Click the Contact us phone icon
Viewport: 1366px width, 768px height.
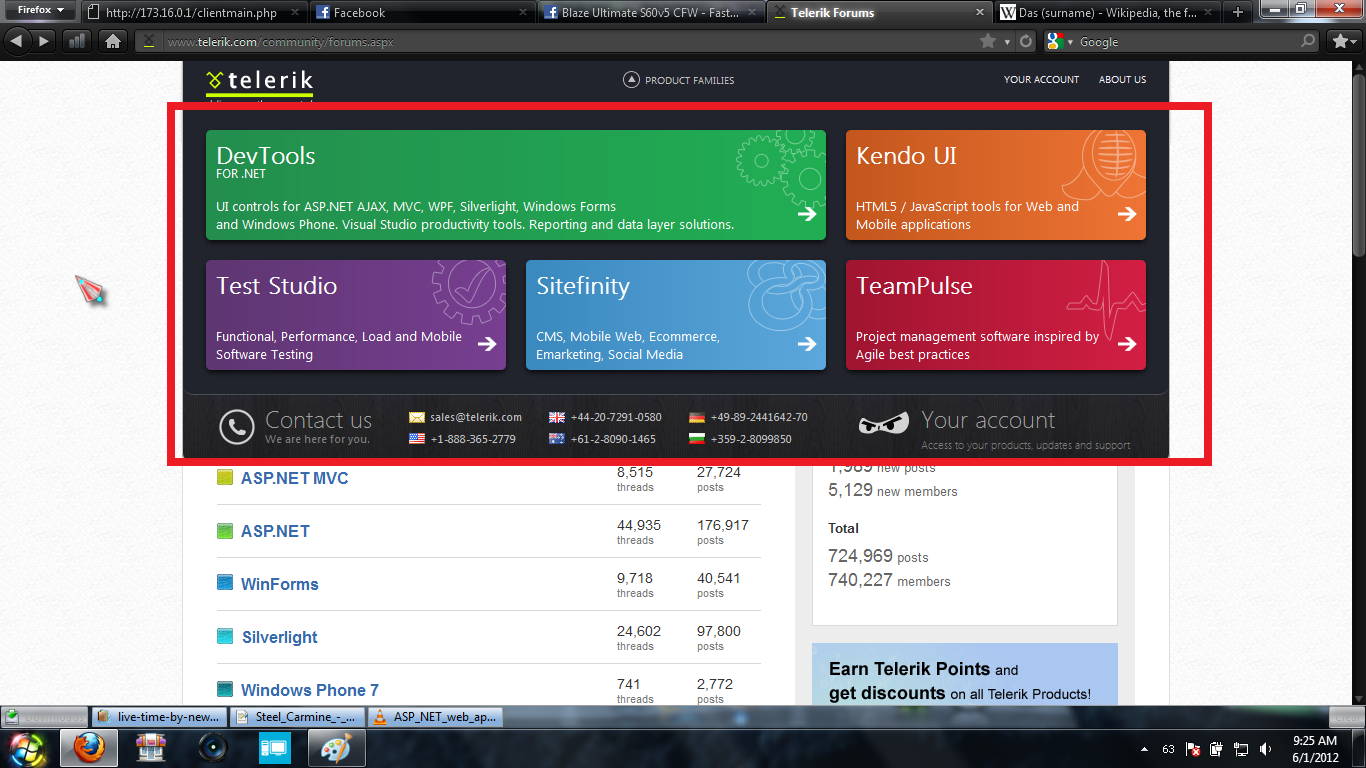[237, 427]
